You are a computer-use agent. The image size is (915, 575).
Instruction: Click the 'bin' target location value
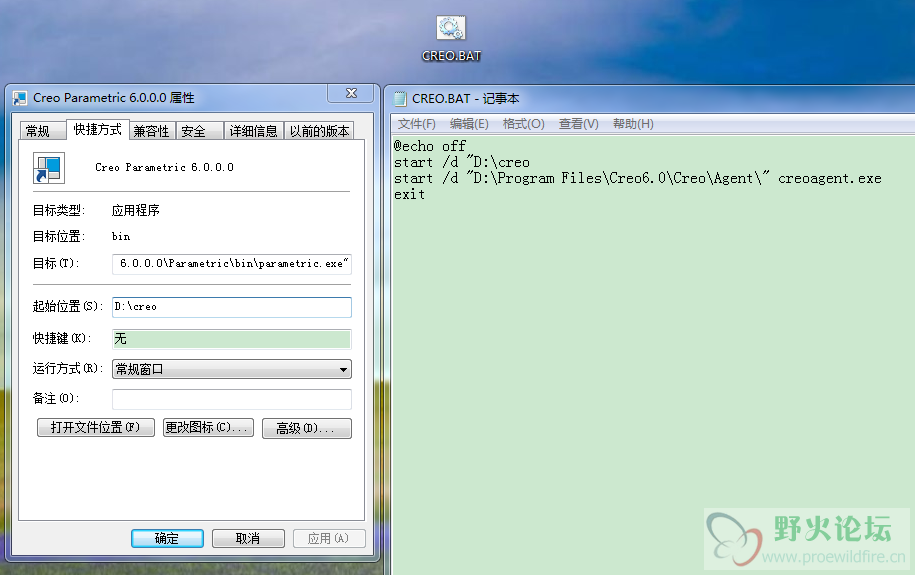coord(121,236)
